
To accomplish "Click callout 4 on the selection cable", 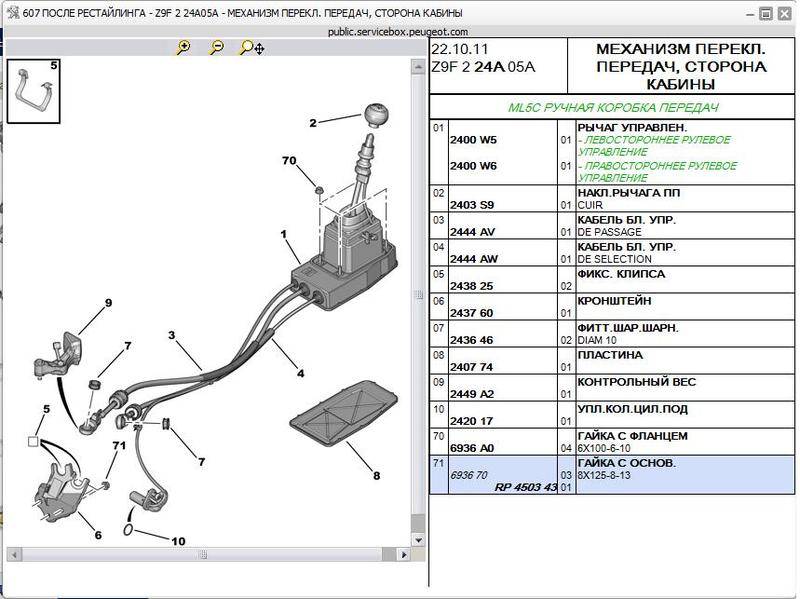I will (x=300, y=374).
